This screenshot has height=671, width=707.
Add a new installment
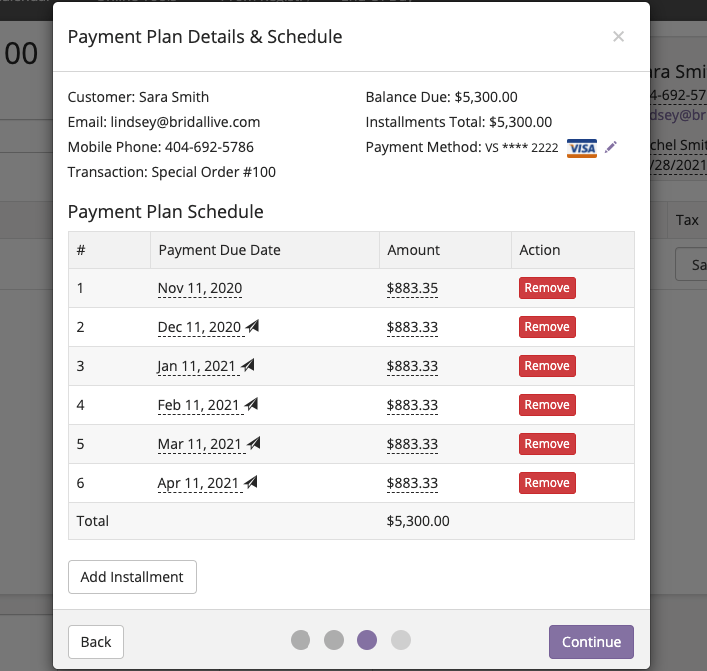point(132,577)
